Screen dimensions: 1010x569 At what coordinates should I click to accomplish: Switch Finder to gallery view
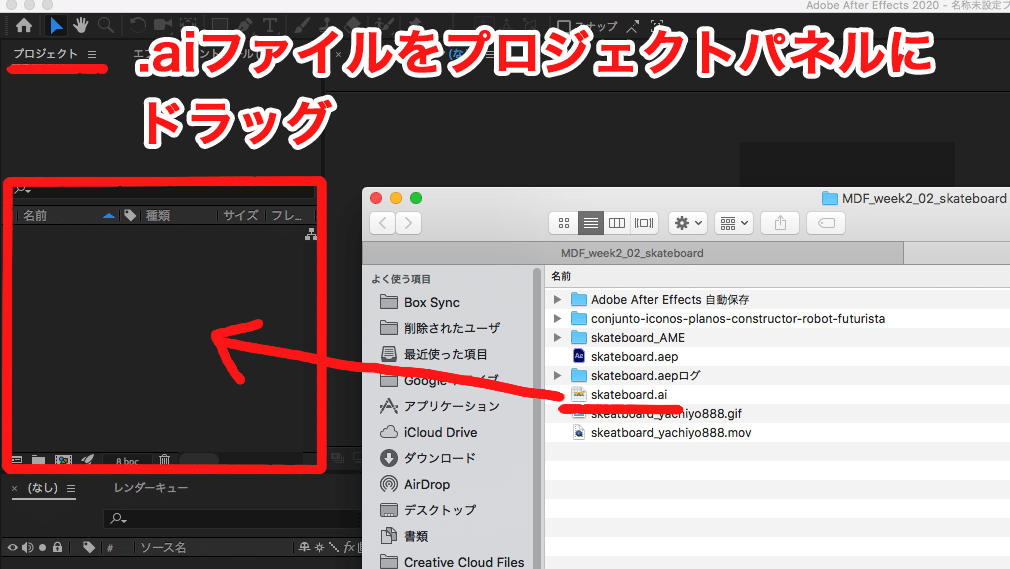[x=643, y=223]
